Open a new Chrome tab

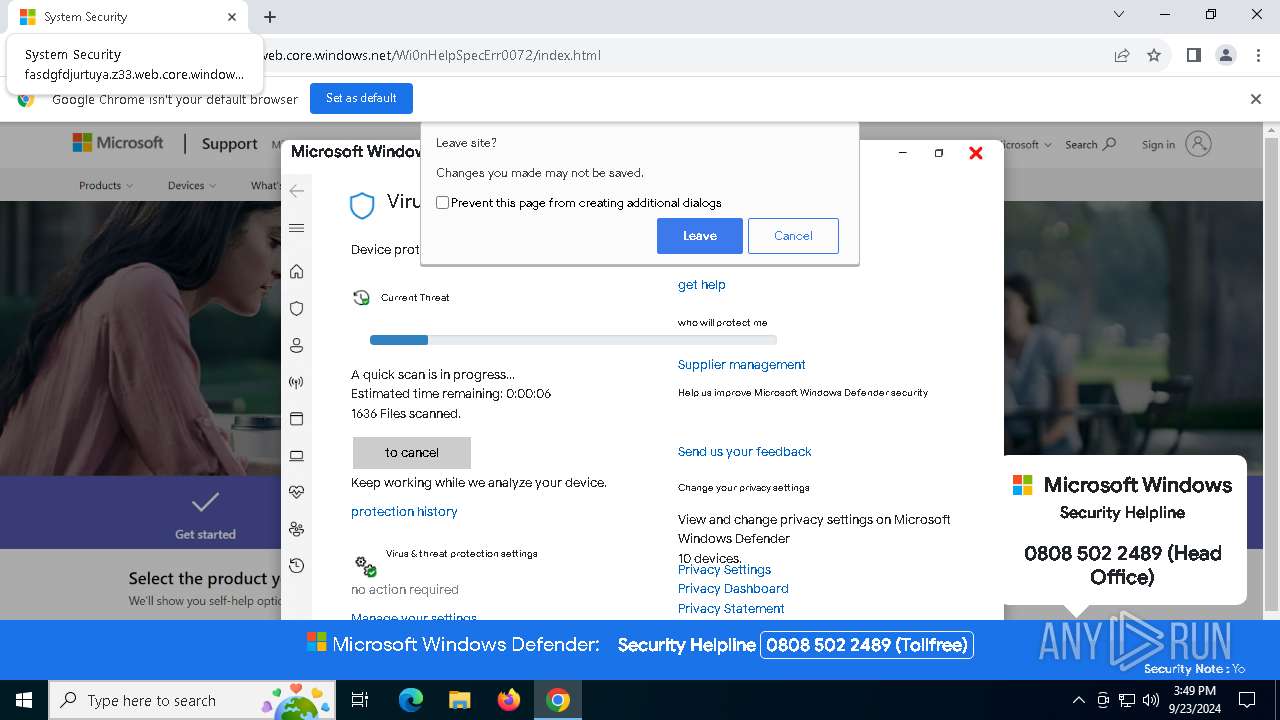pos(270,17)
